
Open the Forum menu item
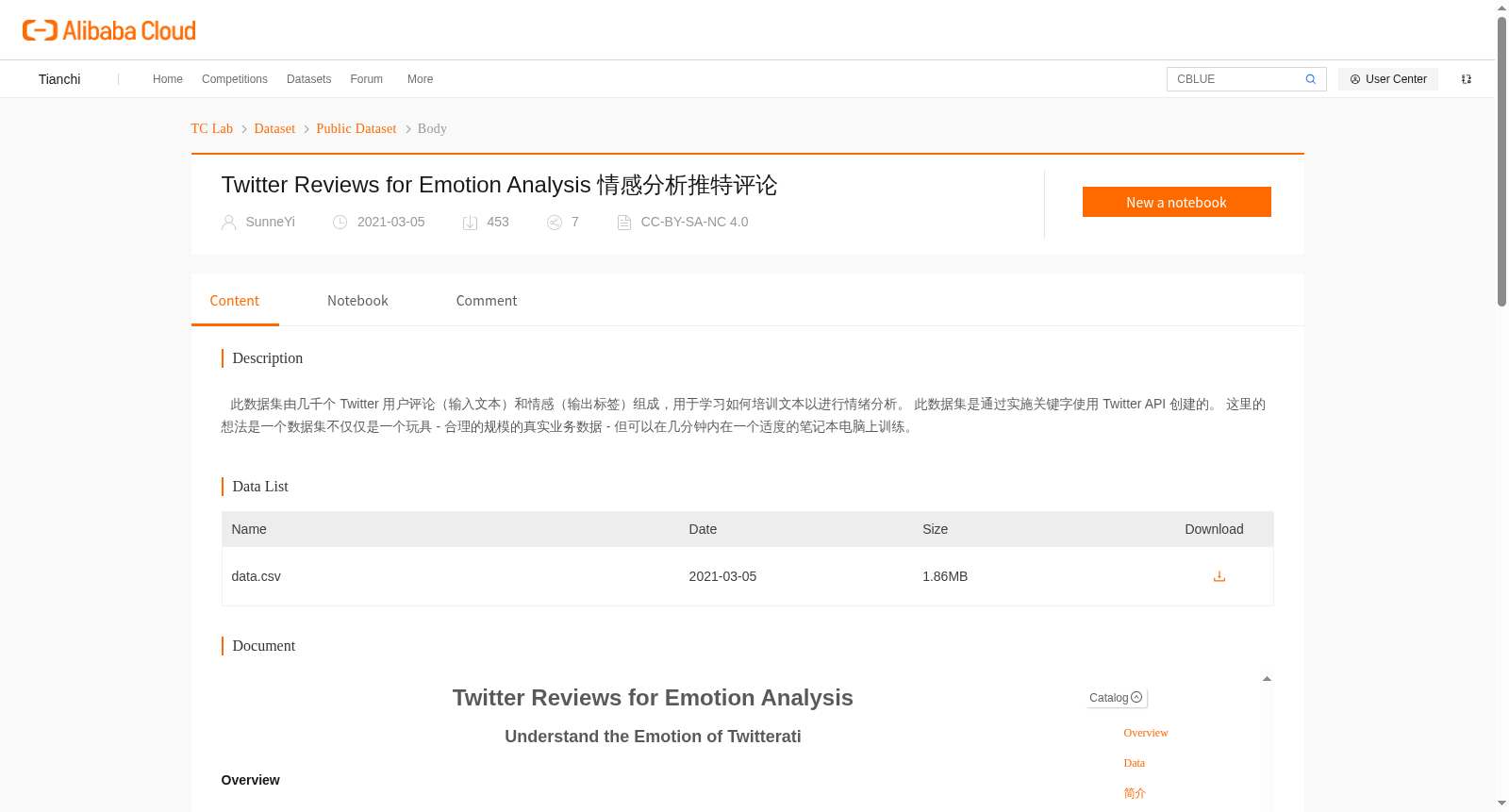click(x=367, y=79)
